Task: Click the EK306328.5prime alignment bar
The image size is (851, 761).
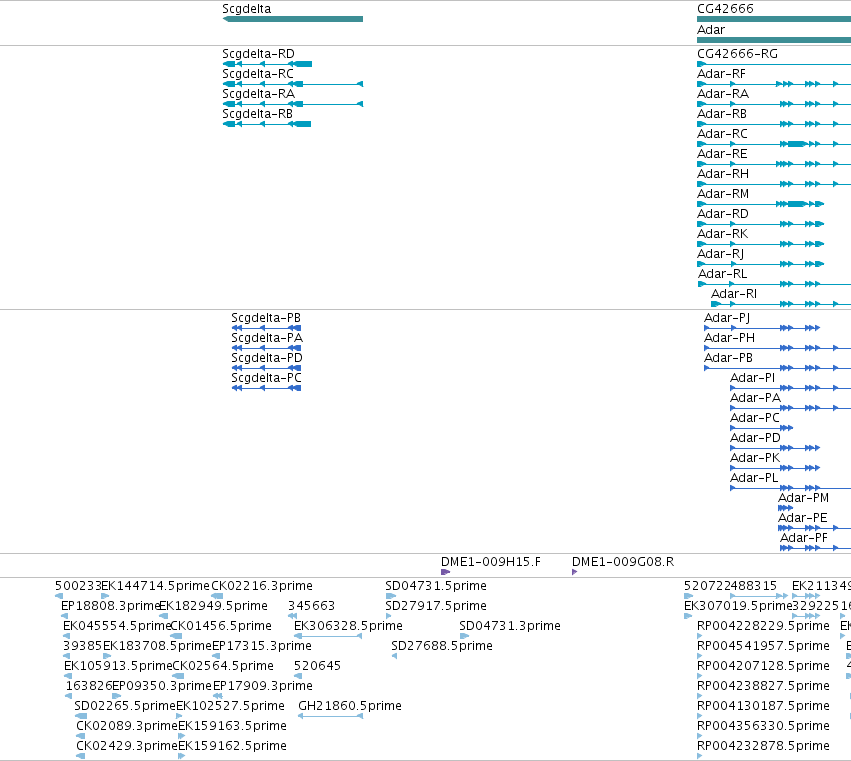Action: coord(328,636)
